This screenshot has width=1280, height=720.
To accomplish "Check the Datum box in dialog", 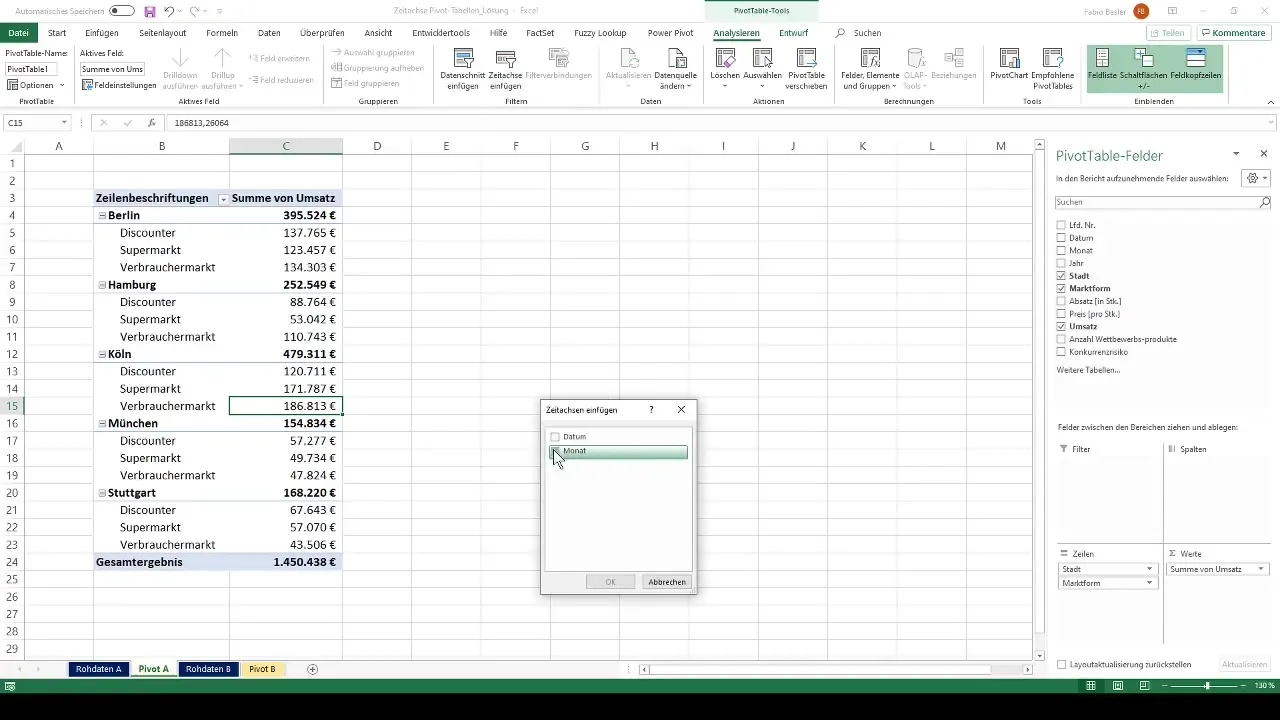I will tap(555, 437).
